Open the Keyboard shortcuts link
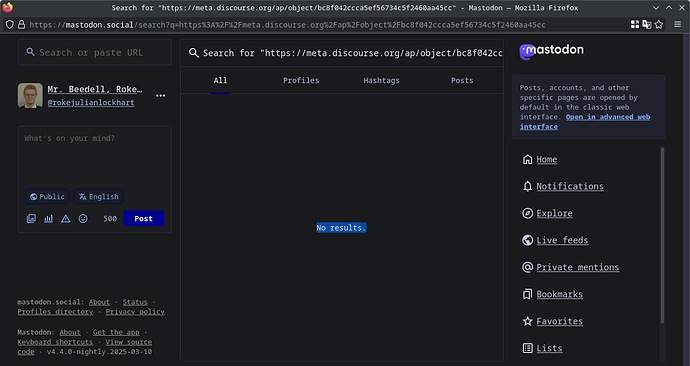The height and width of the screenshot is (366, 690). coord(55,342)
